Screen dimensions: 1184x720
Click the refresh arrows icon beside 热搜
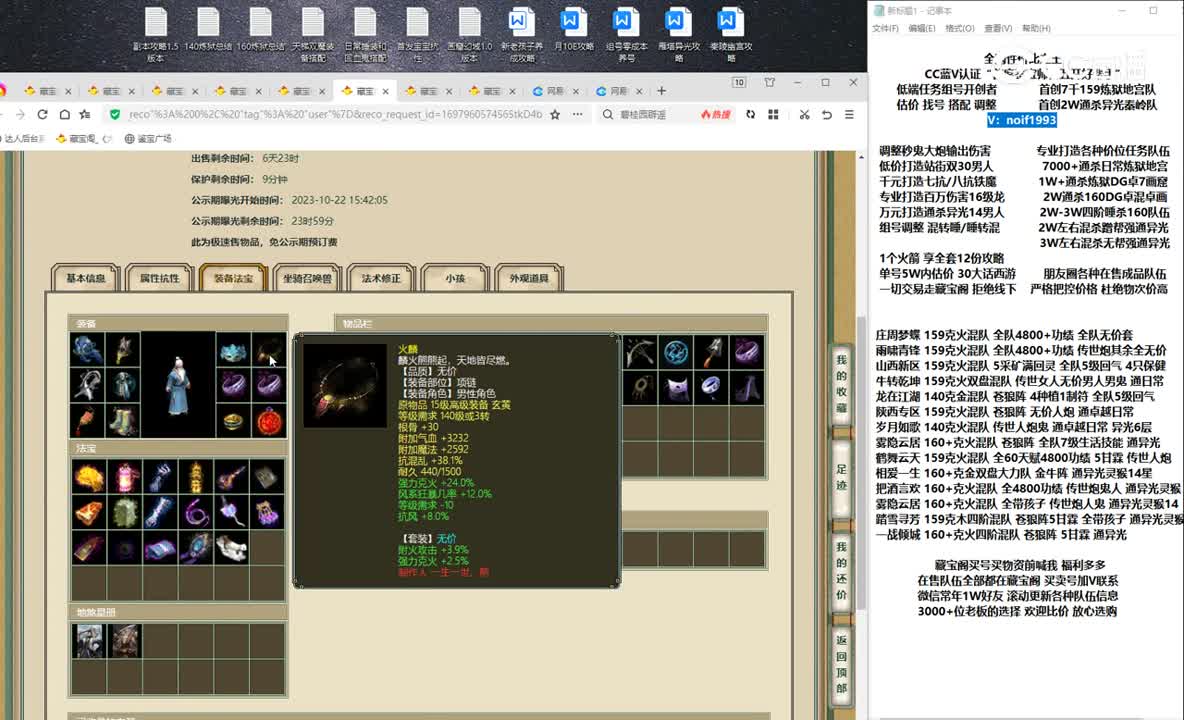pos(751,114)
